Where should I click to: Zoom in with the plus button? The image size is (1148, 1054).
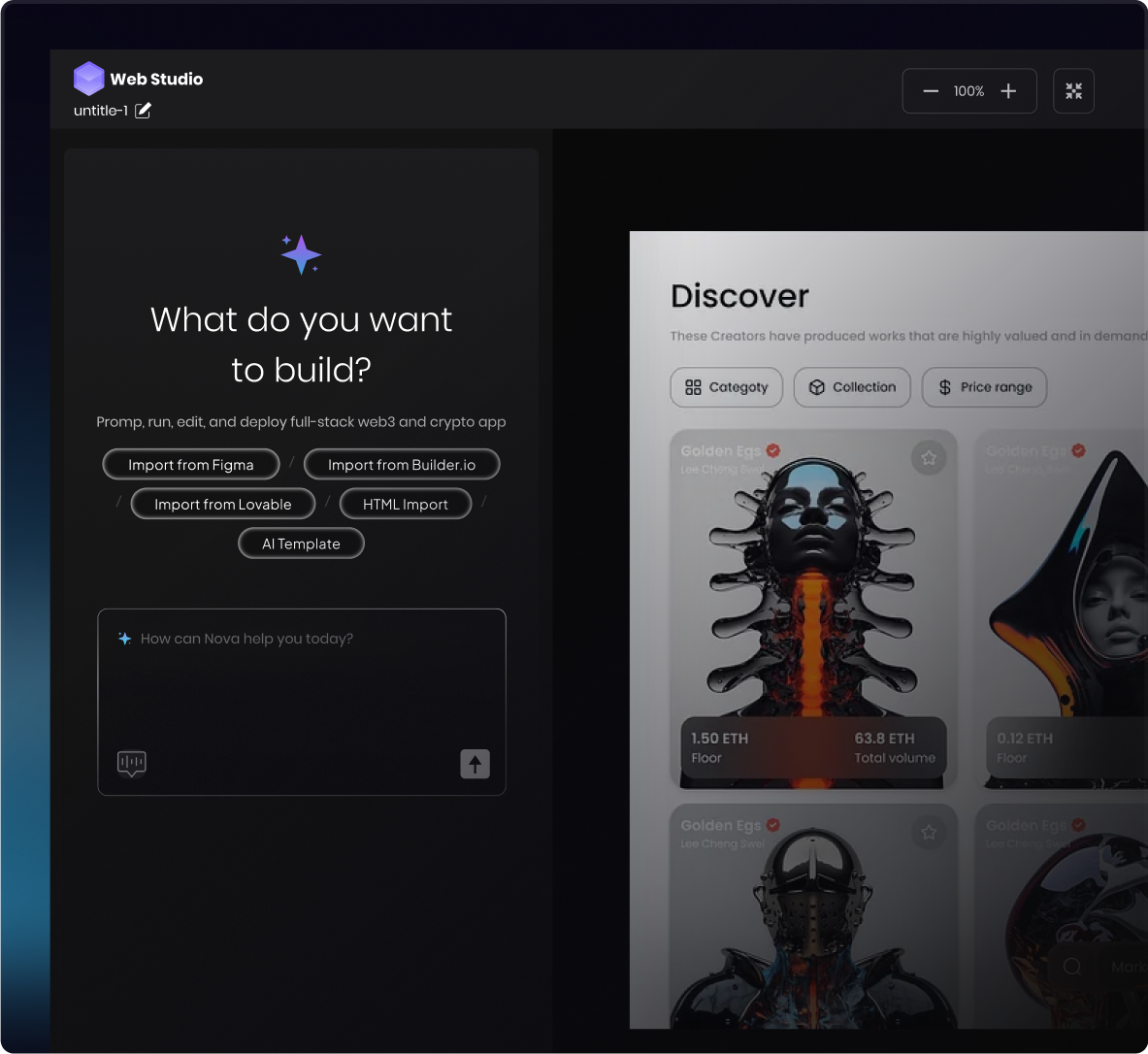pos(1008,91)
